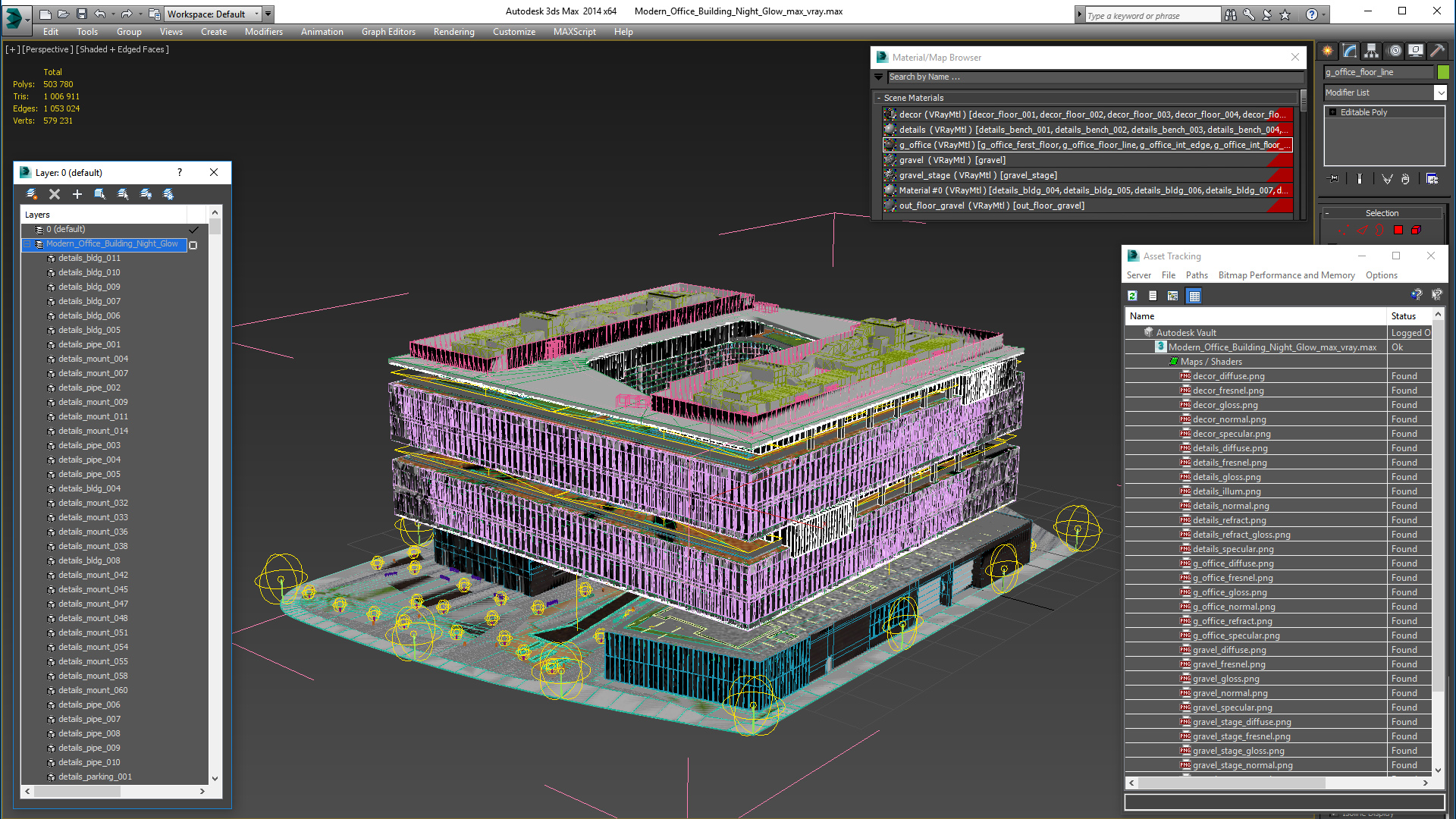
Task: Select Element sub-object level red cube
Action: pyautogui.click(x=1416, y=230)
